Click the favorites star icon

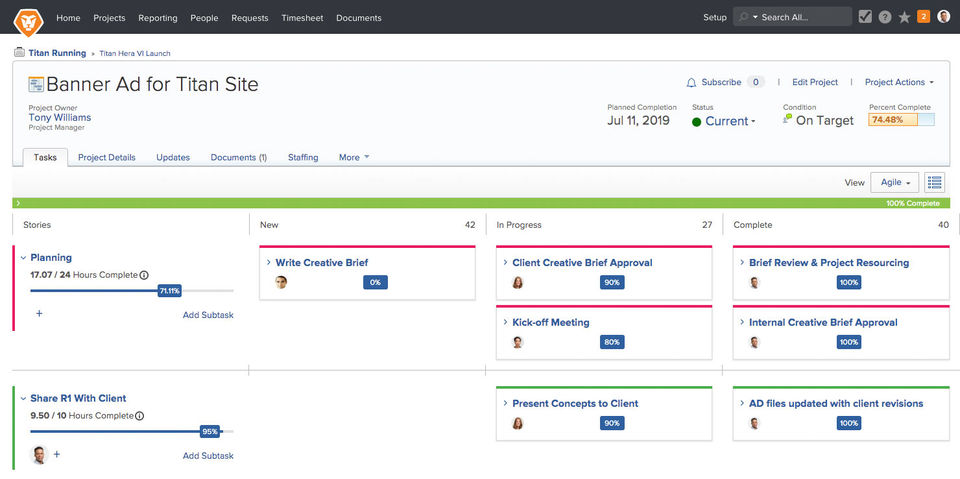(904, 17)
